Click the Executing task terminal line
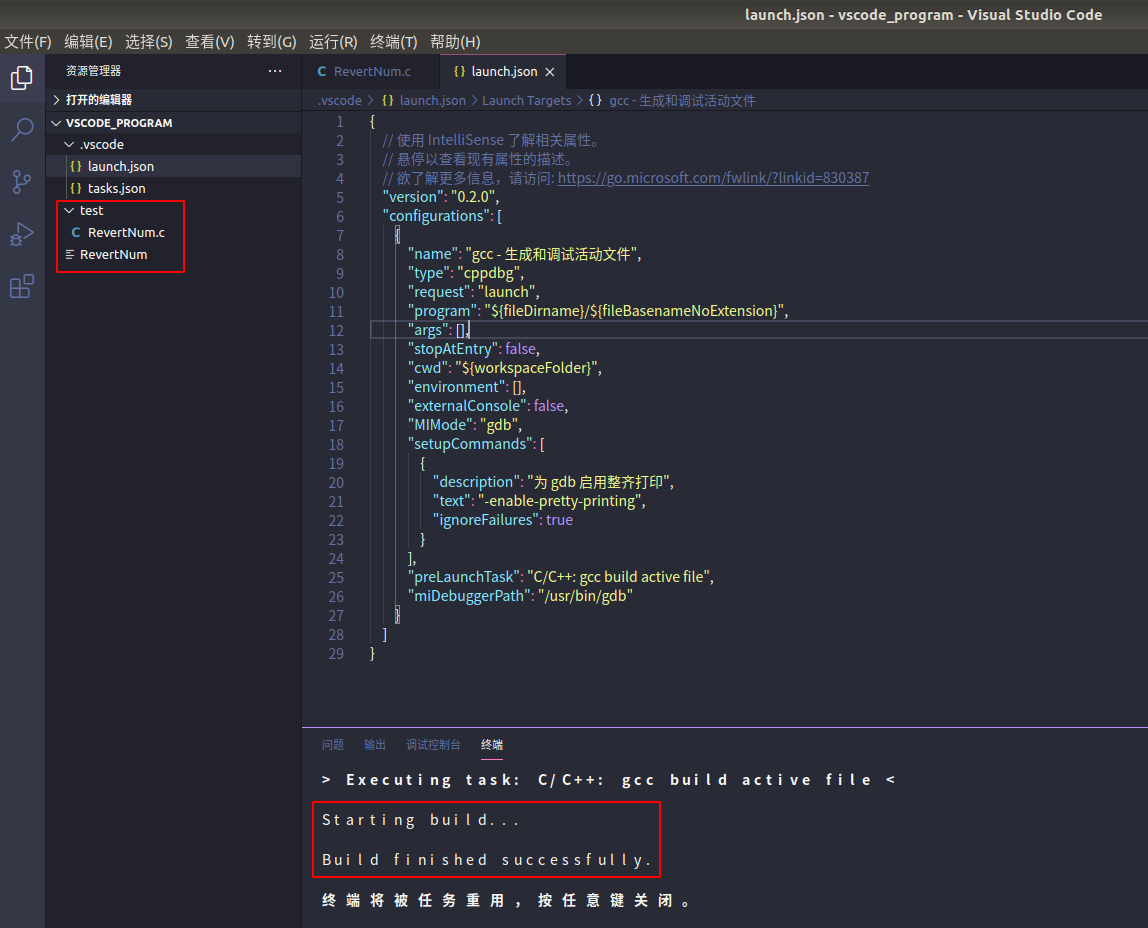Screen dimensions: 1148x928 (x=608, y=780)
